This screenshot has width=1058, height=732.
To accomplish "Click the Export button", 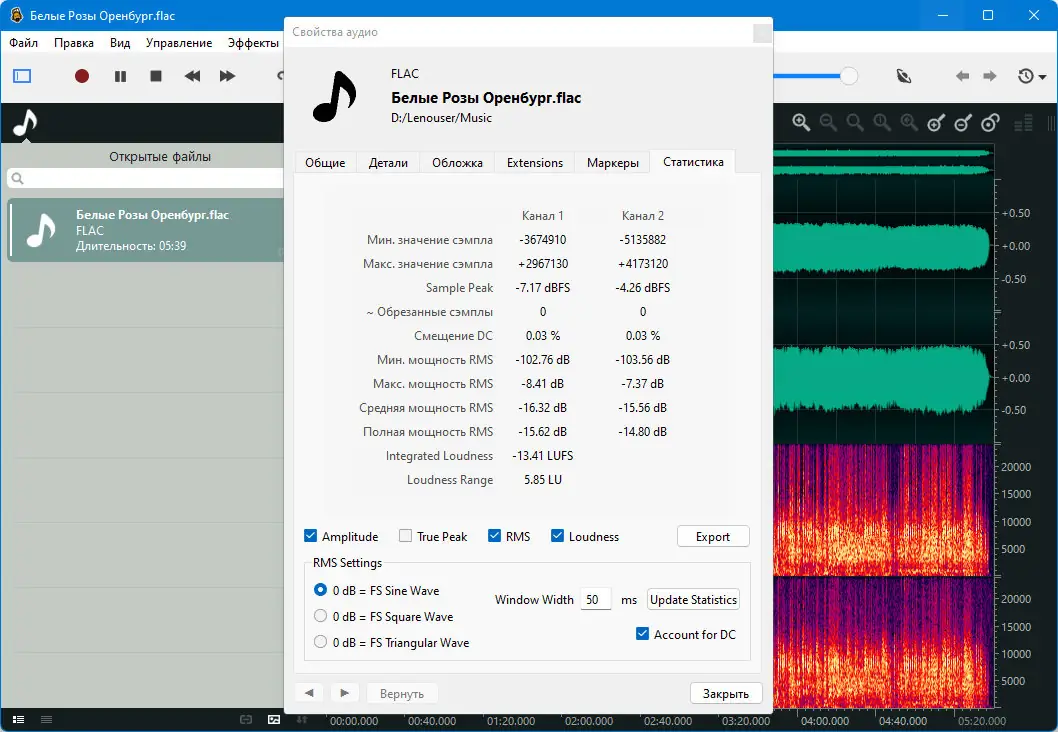I will click(712, 536).
